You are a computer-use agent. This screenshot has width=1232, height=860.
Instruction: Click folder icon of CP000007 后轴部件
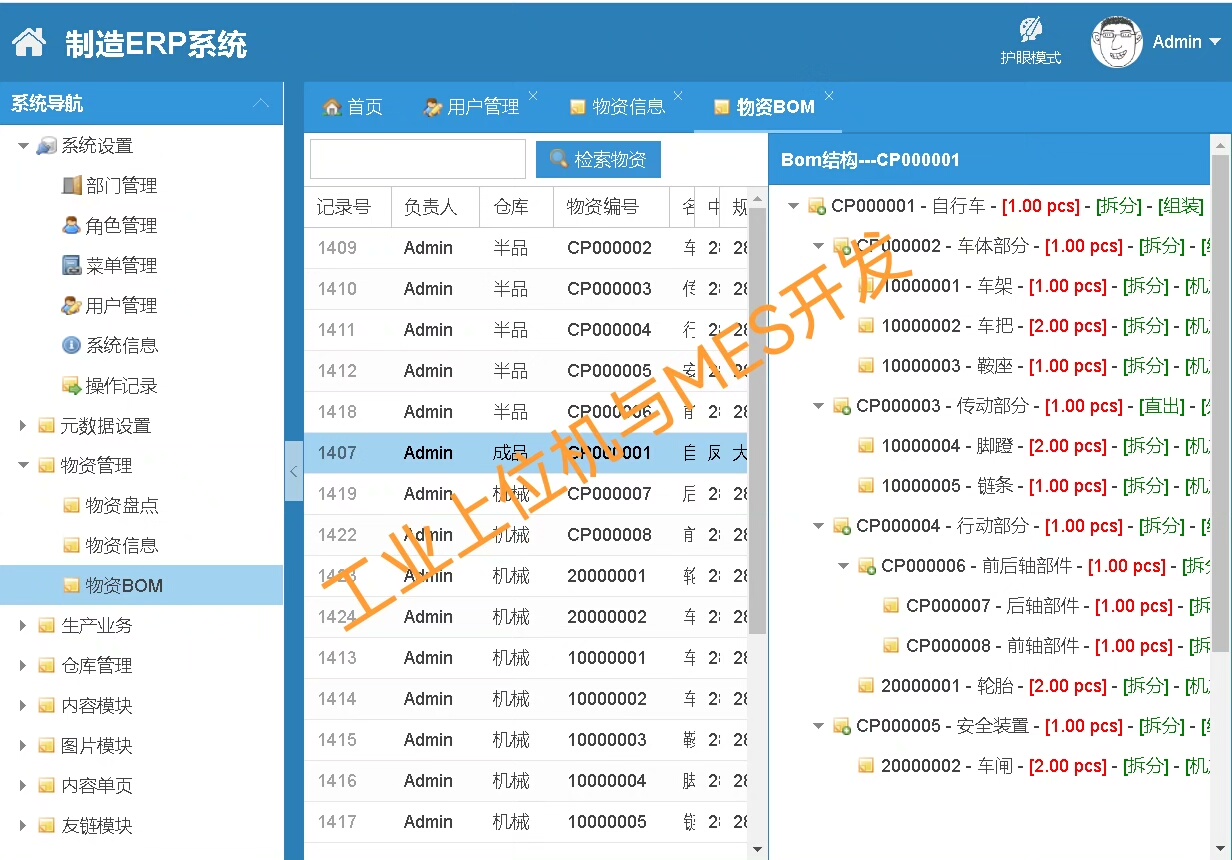coord(892,606)
